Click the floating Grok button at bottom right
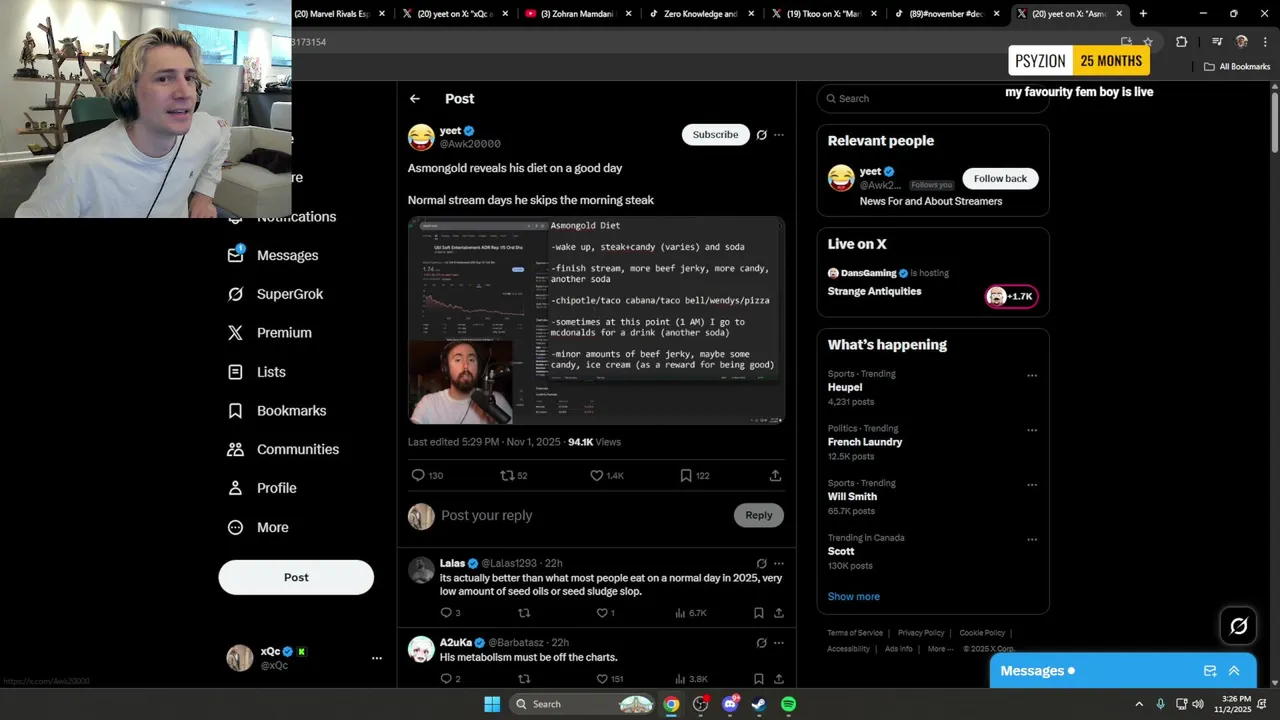Viewport: 1280px width, 720px height. coord(1239,626)
